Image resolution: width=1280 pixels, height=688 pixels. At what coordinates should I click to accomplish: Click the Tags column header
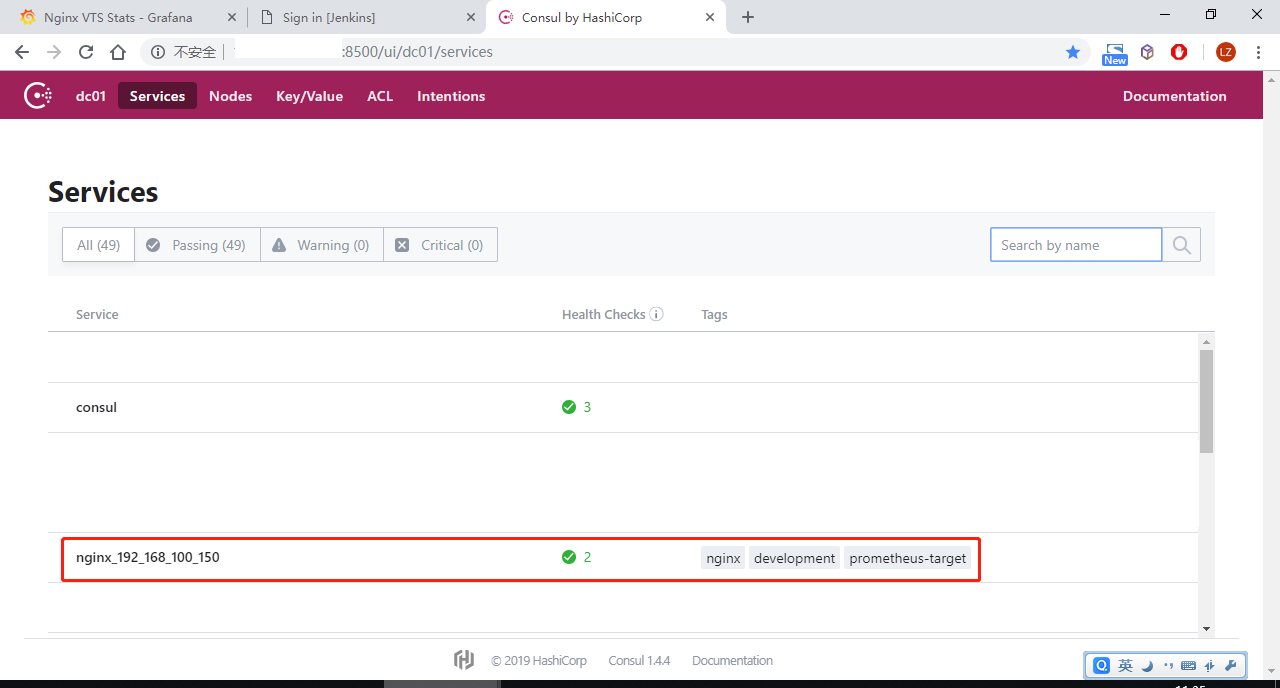click(714, 314)
